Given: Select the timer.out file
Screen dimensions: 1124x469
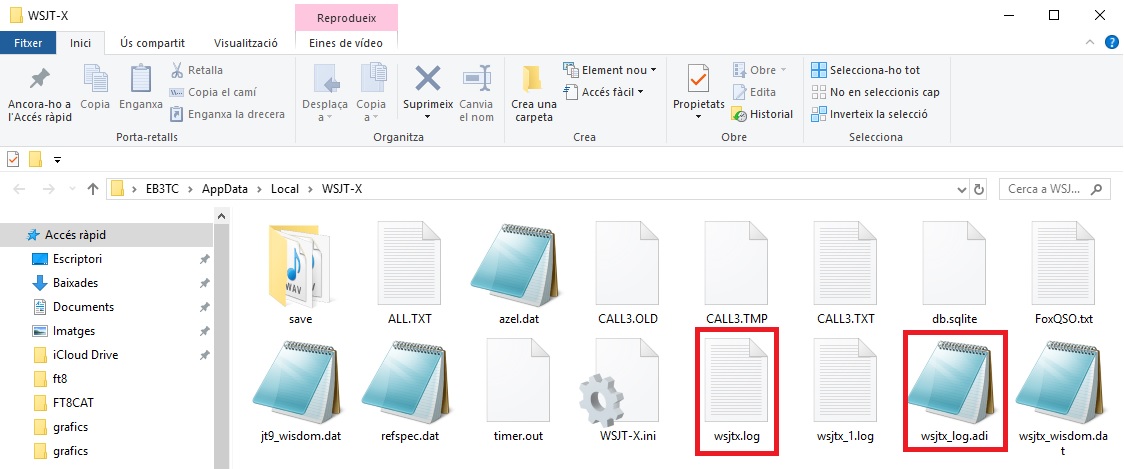Looking at the screenshot, I should (518, 391).
